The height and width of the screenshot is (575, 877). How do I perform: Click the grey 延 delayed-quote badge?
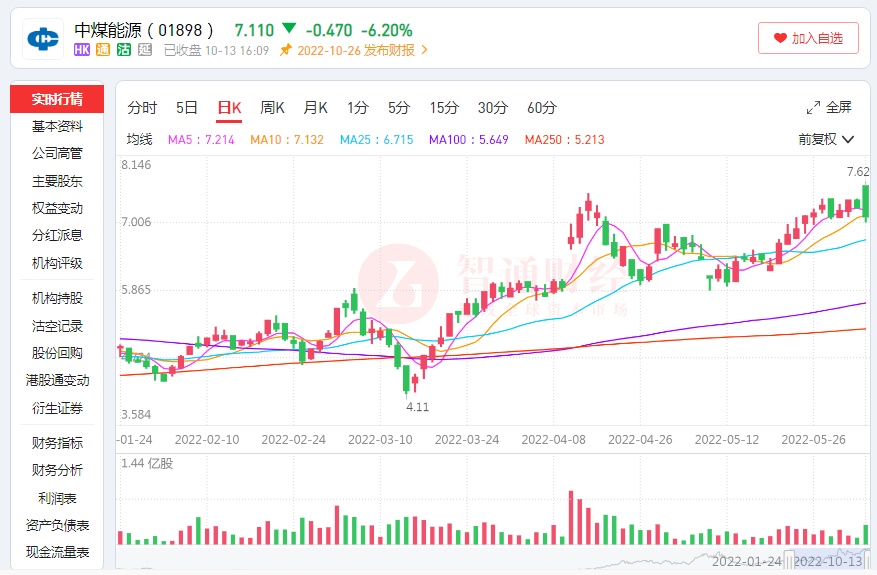point(144,50)
